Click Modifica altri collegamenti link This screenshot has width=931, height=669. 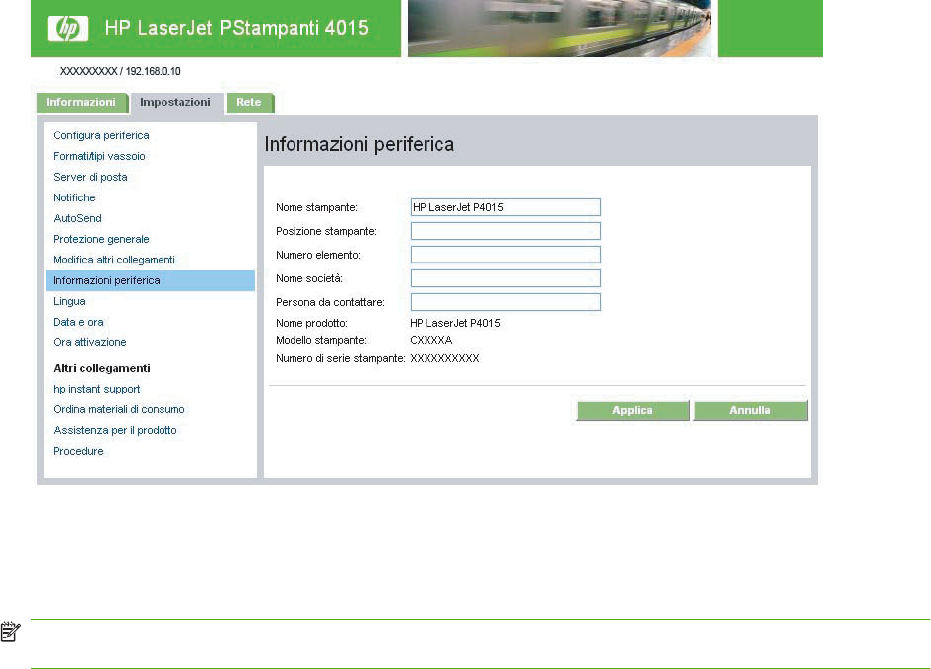pyautogui.click(x=114, y=260)
